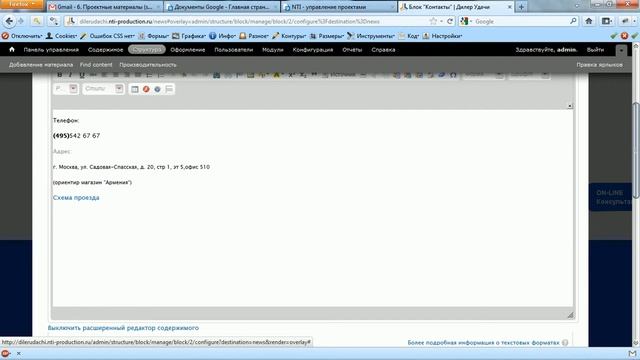Click the bookmarks toolbar button next to home
The width and height of the screenshot is (640, 360).
pyautogui.click(x=607, y=21)
